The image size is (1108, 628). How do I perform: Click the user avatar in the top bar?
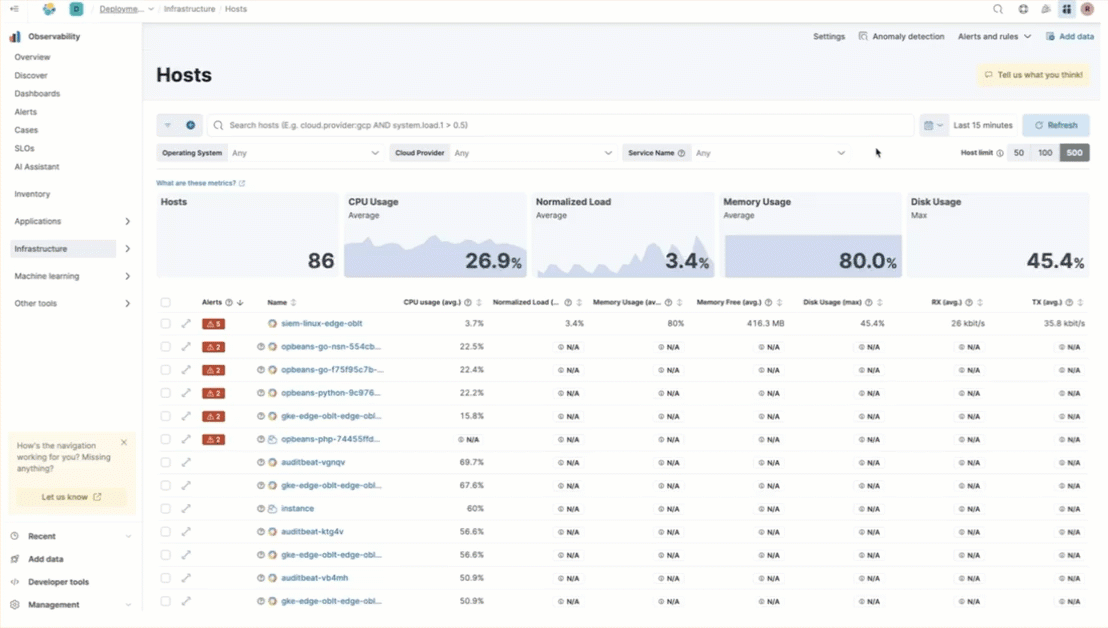tap(1088, 9)
